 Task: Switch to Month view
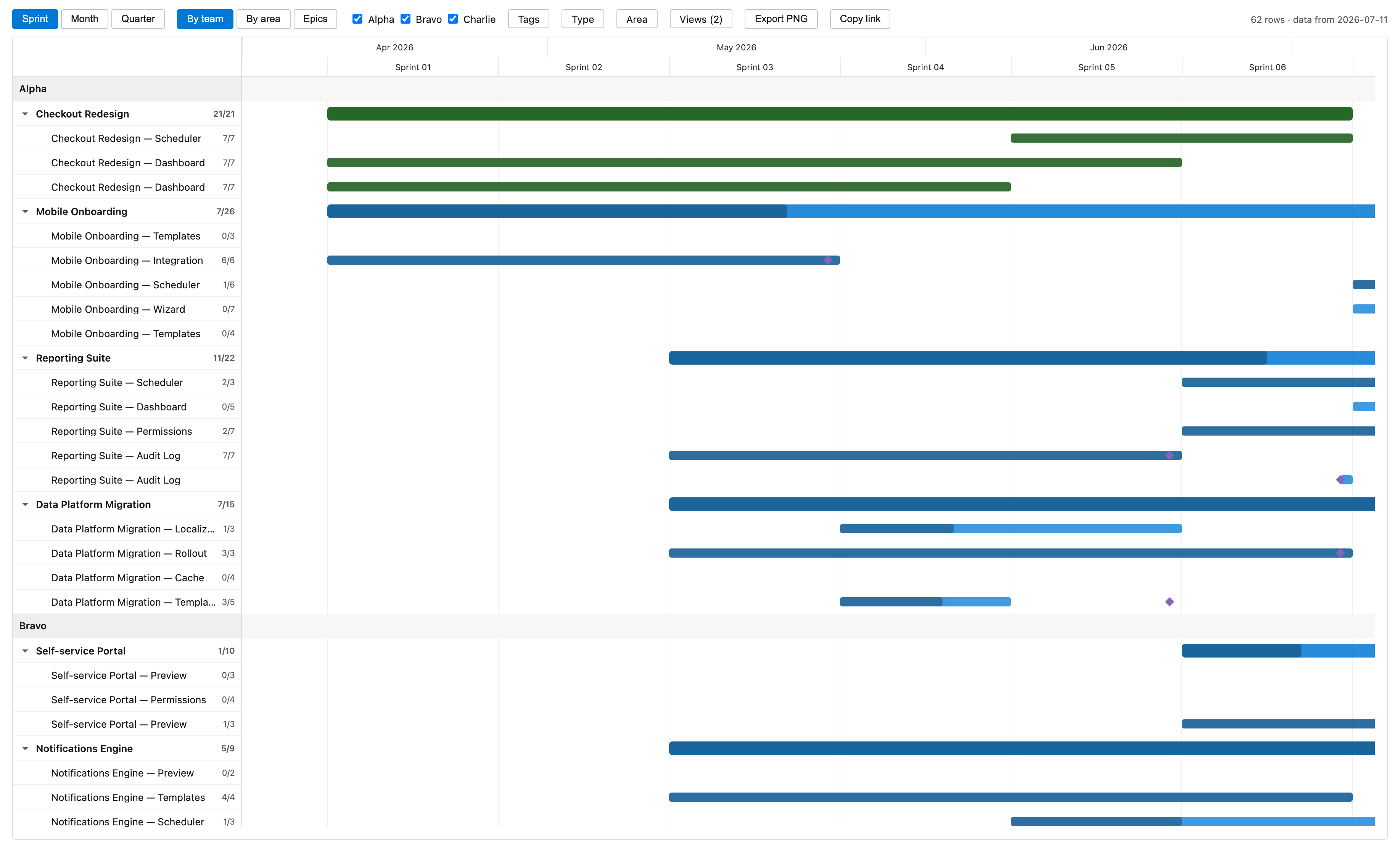point(84,19)
